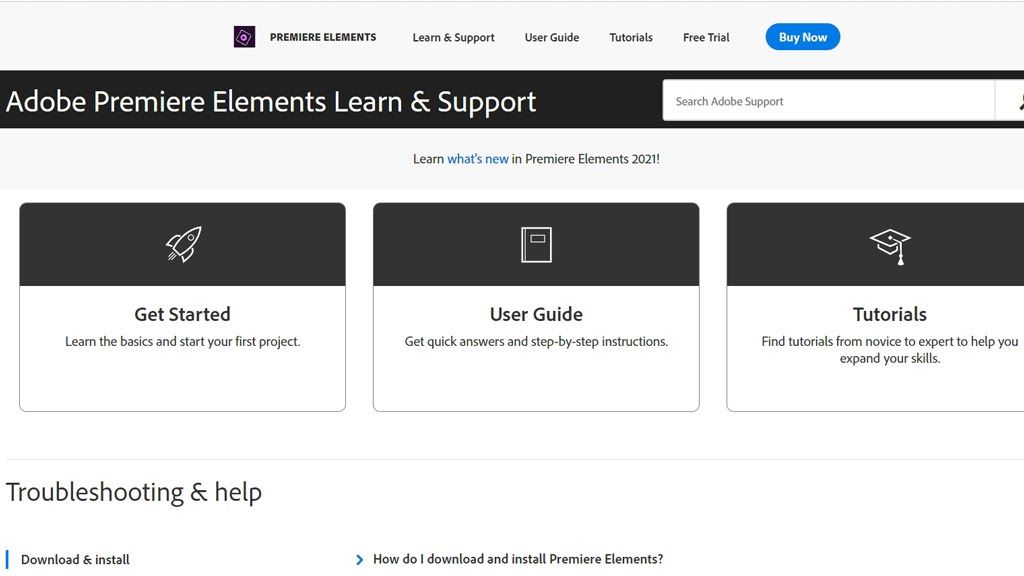Open User Guide in the top navigation
The width and height of the screenshot is (1024, 576).
552,38
